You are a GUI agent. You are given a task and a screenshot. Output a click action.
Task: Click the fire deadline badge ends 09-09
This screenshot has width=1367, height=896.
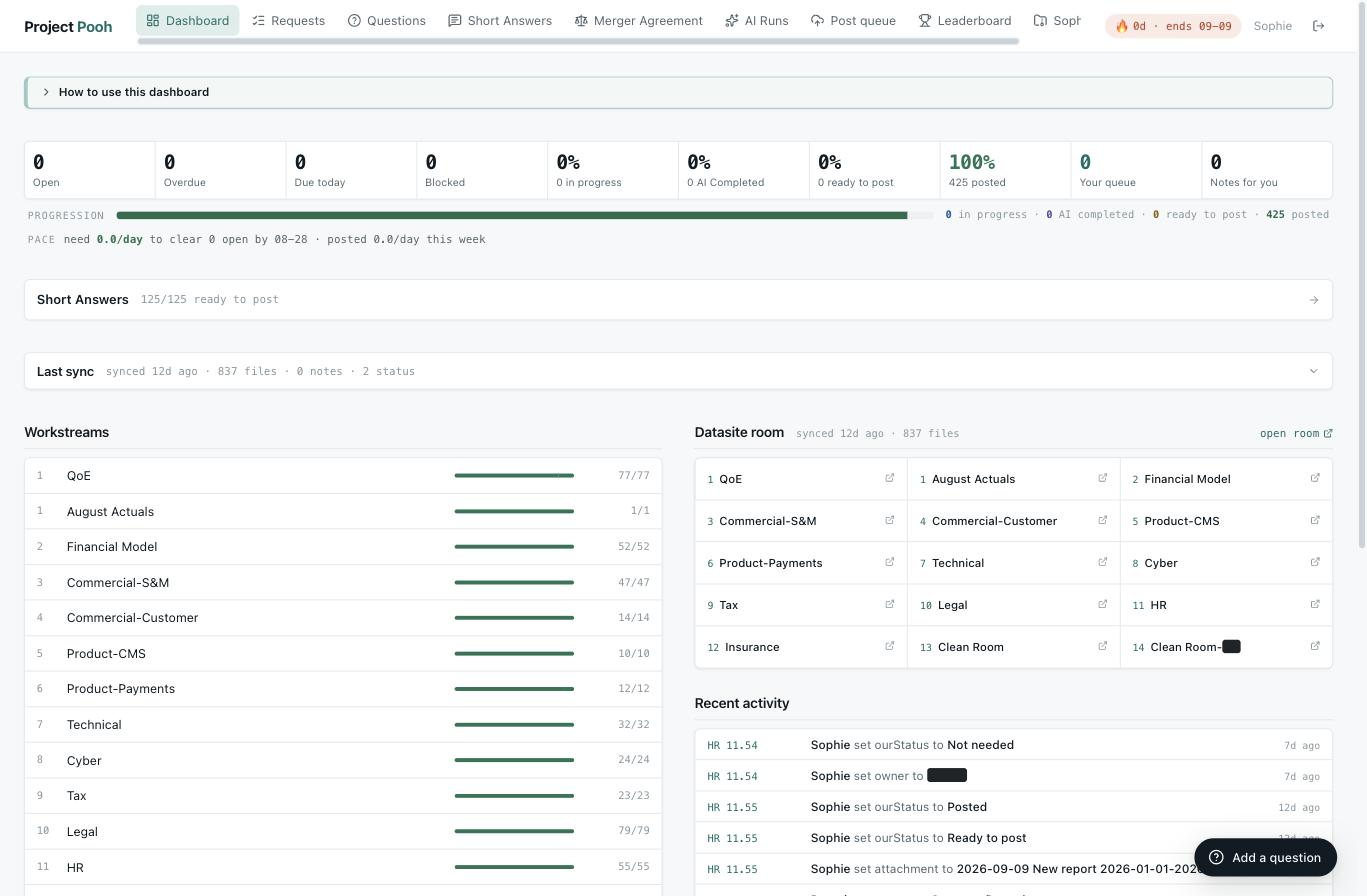pyautogui.click(x=1172, y=26)
